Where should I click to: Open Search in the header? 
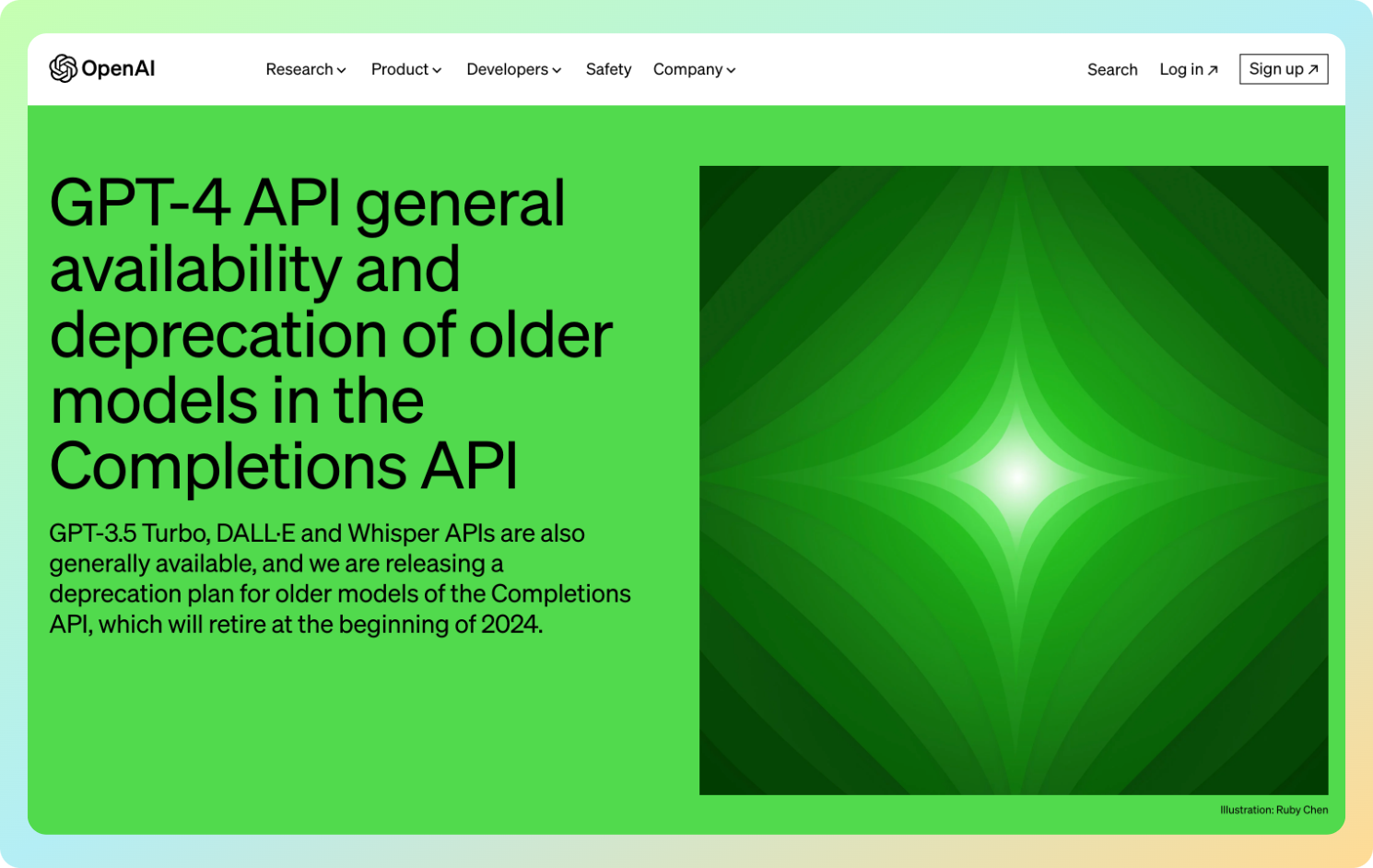click(1112, 69)
